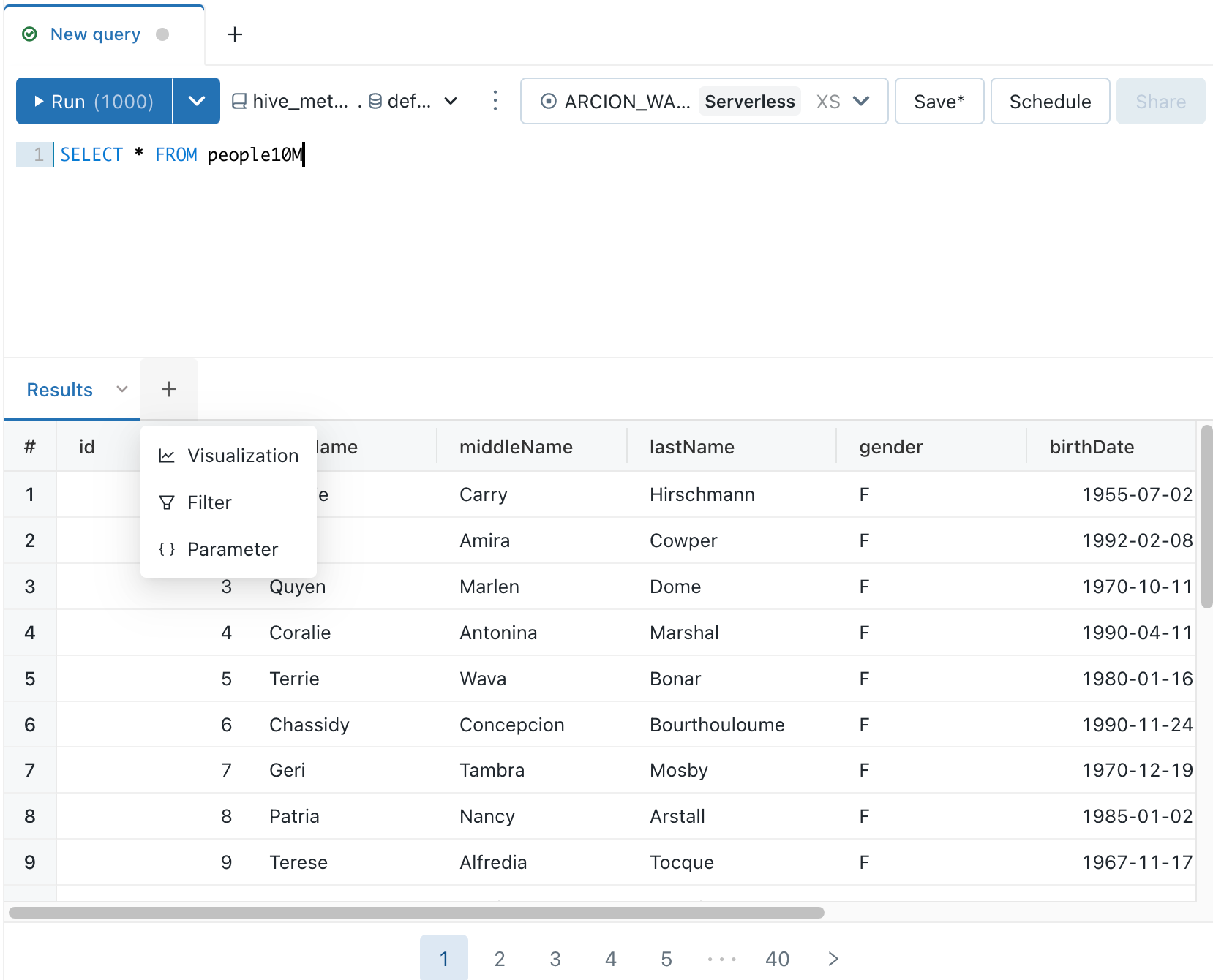Click the Schedule button
This screenshot has width=1213, height=980.
pos(1050,101)
